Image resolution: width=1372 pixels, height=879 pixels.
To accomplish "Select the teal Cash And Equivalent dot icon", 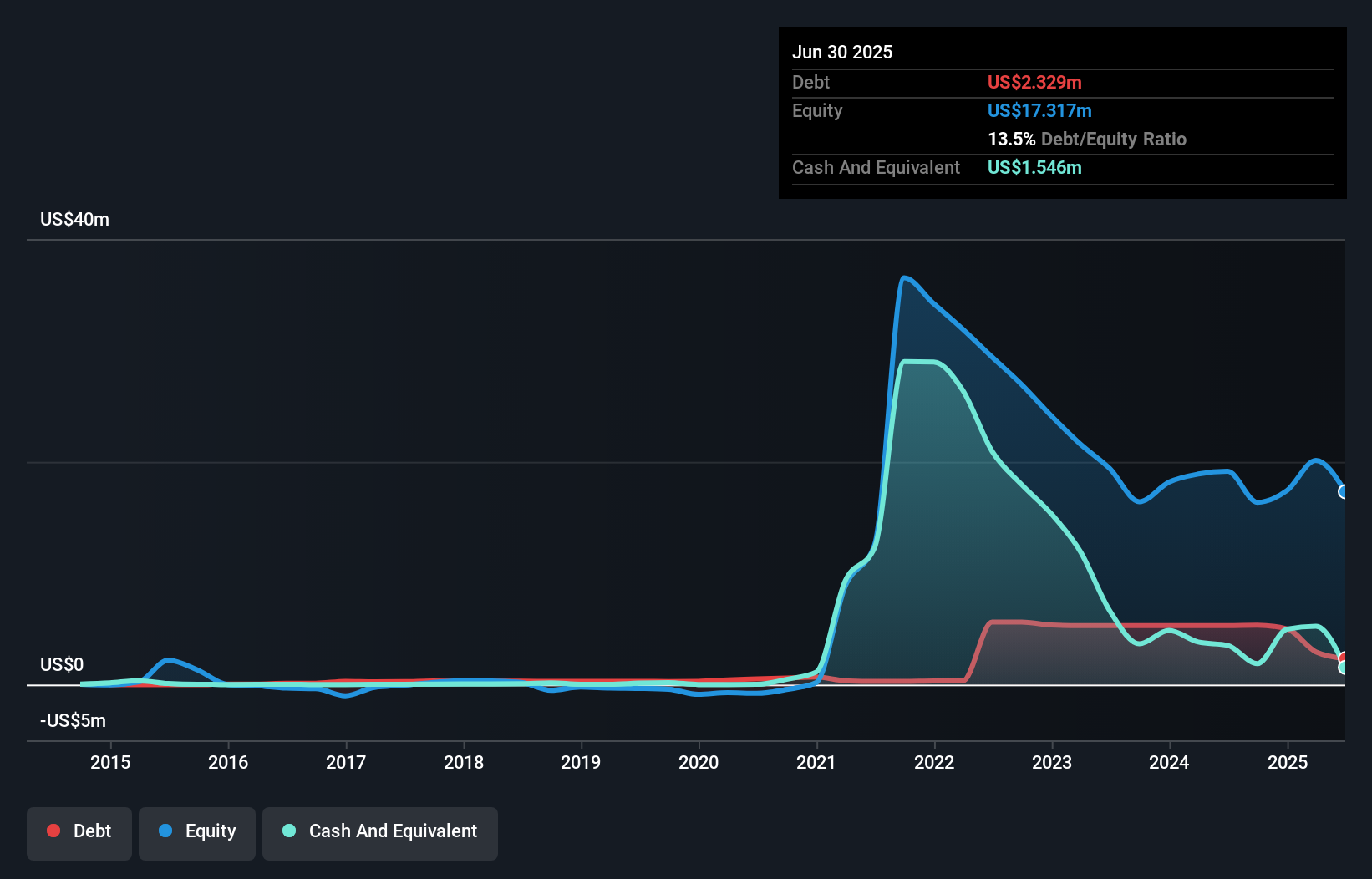I will (x=287, y=831).
